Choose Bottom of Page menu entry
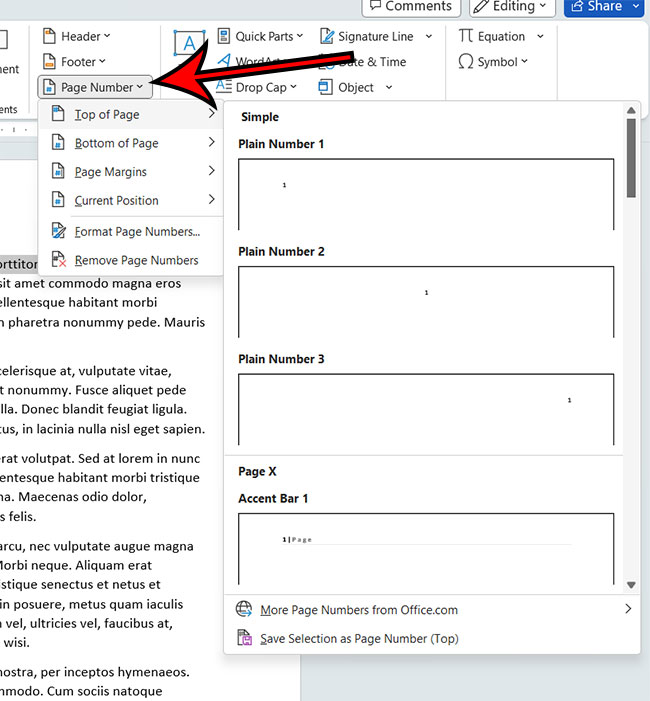This screenshot has height=701, width=650. point(131,143)
